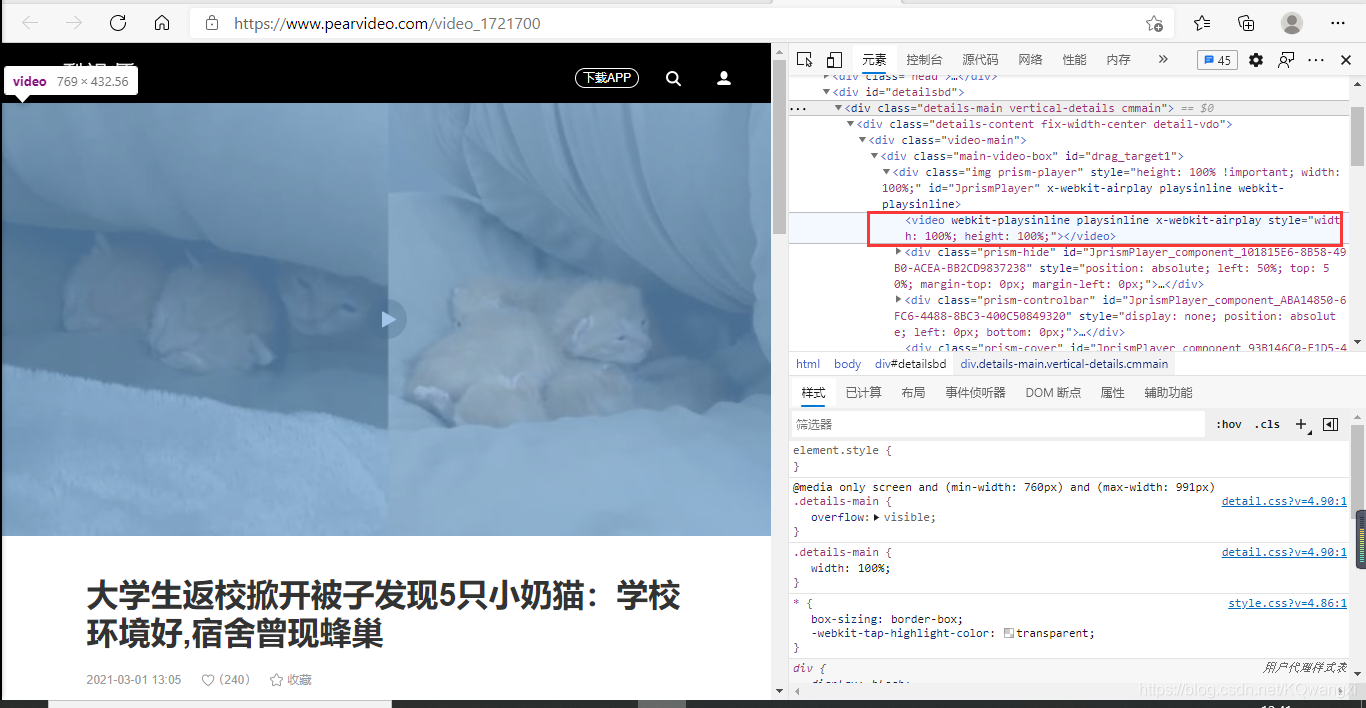Collapse the div id="detailsbd" node
This screenshot has height=708, width=1366.
click(826, 92)
